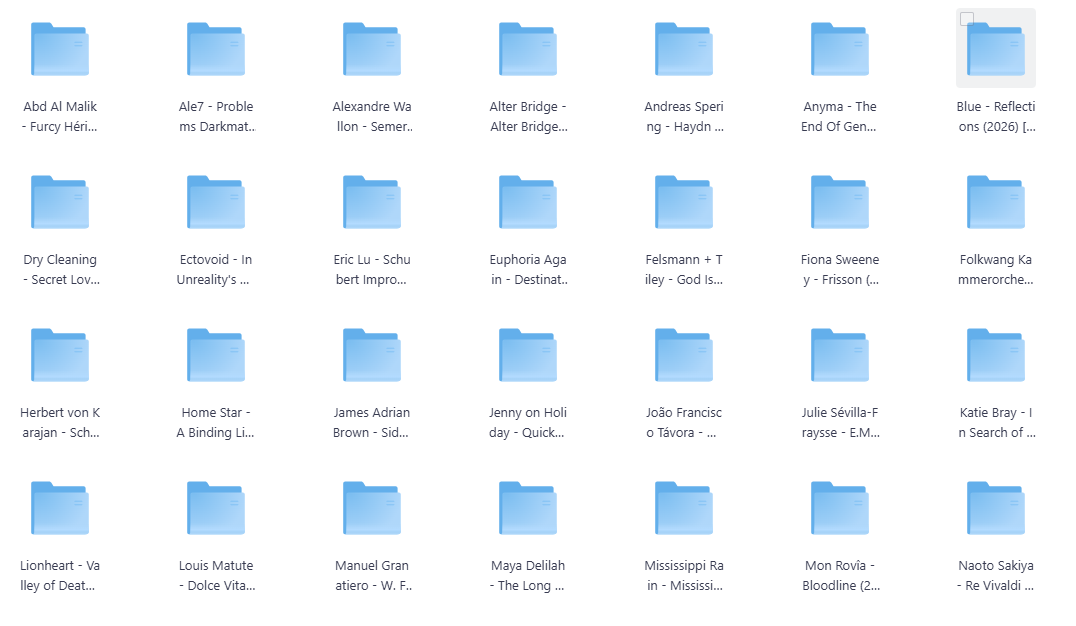
Task: Select the Ectovoid folder icon
Action: pos(216,202)
